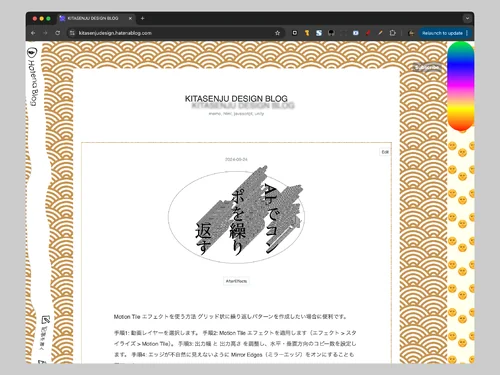Click the rainbow gradient color bar

(460, 86)
